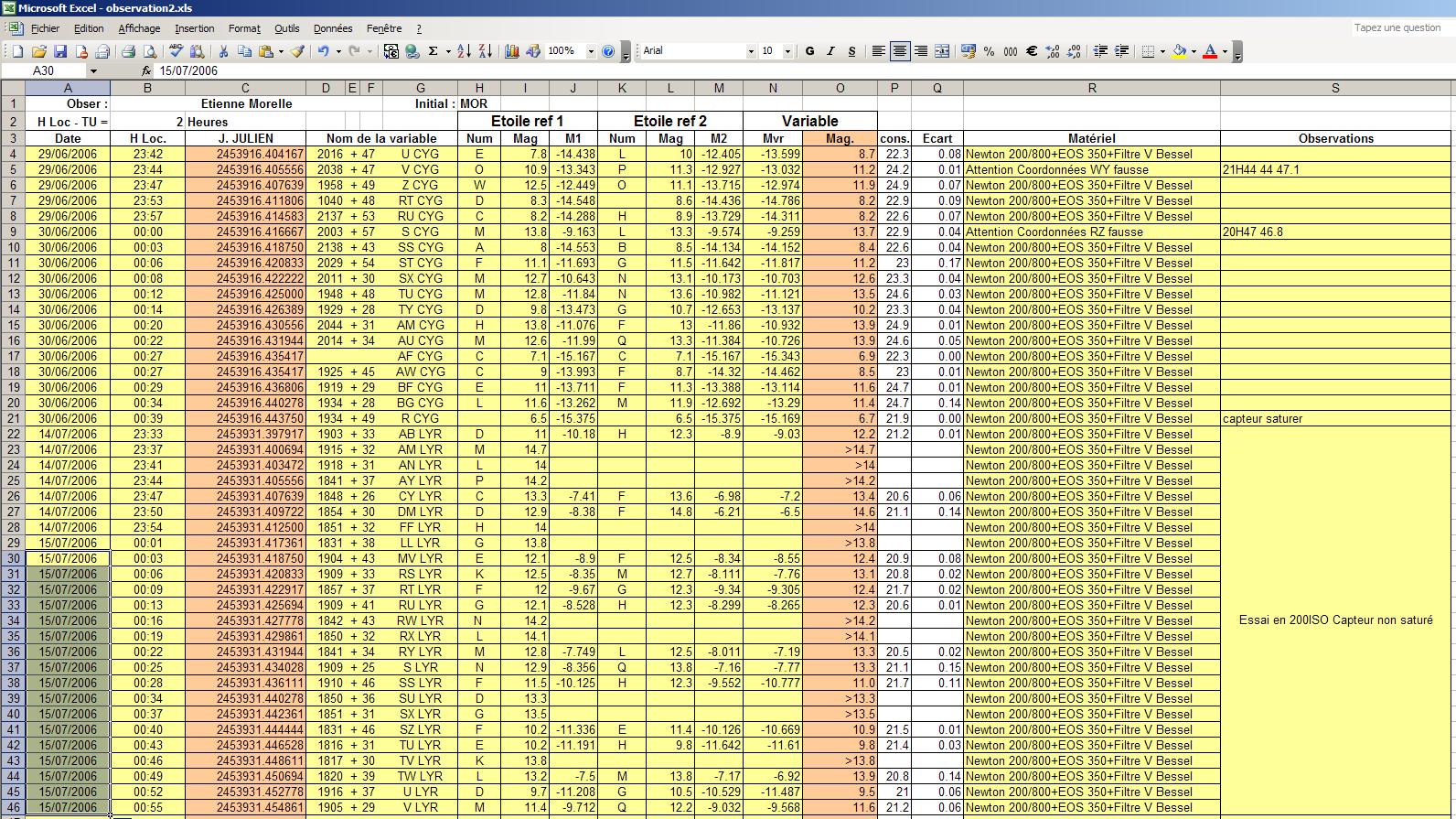Sort ascending A to Z

coord(464,51)
